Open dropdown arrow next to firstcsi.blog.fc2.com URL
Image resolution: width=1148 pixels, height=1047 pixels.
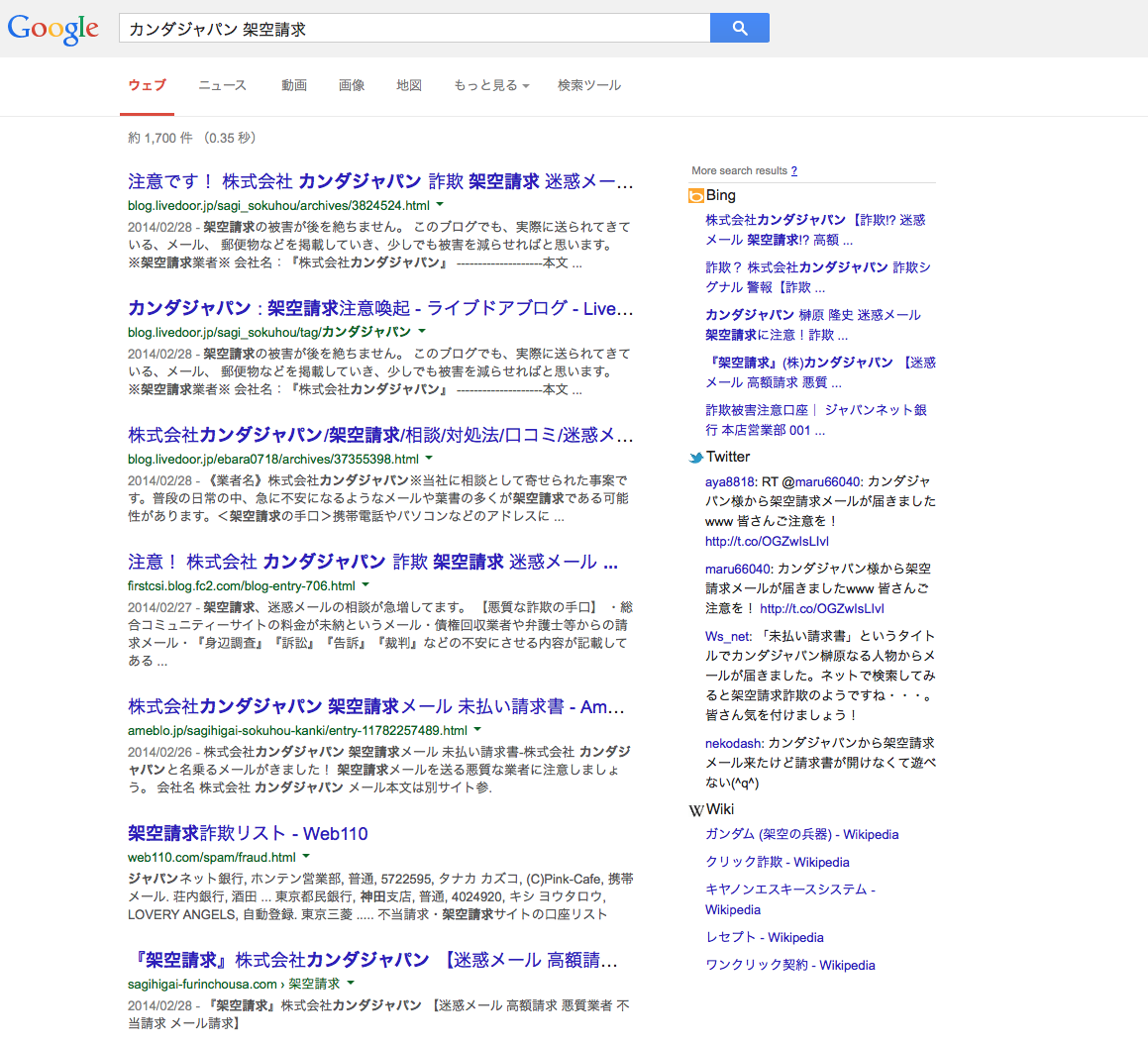pyautogui.click(x=365, y=584)
